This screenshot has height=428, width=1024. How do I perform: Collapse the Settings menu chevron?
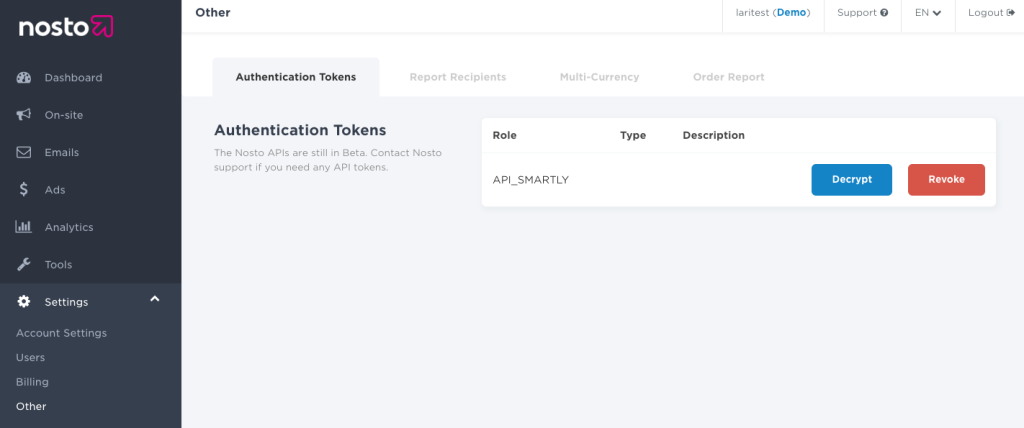click(x=155, y=300)
